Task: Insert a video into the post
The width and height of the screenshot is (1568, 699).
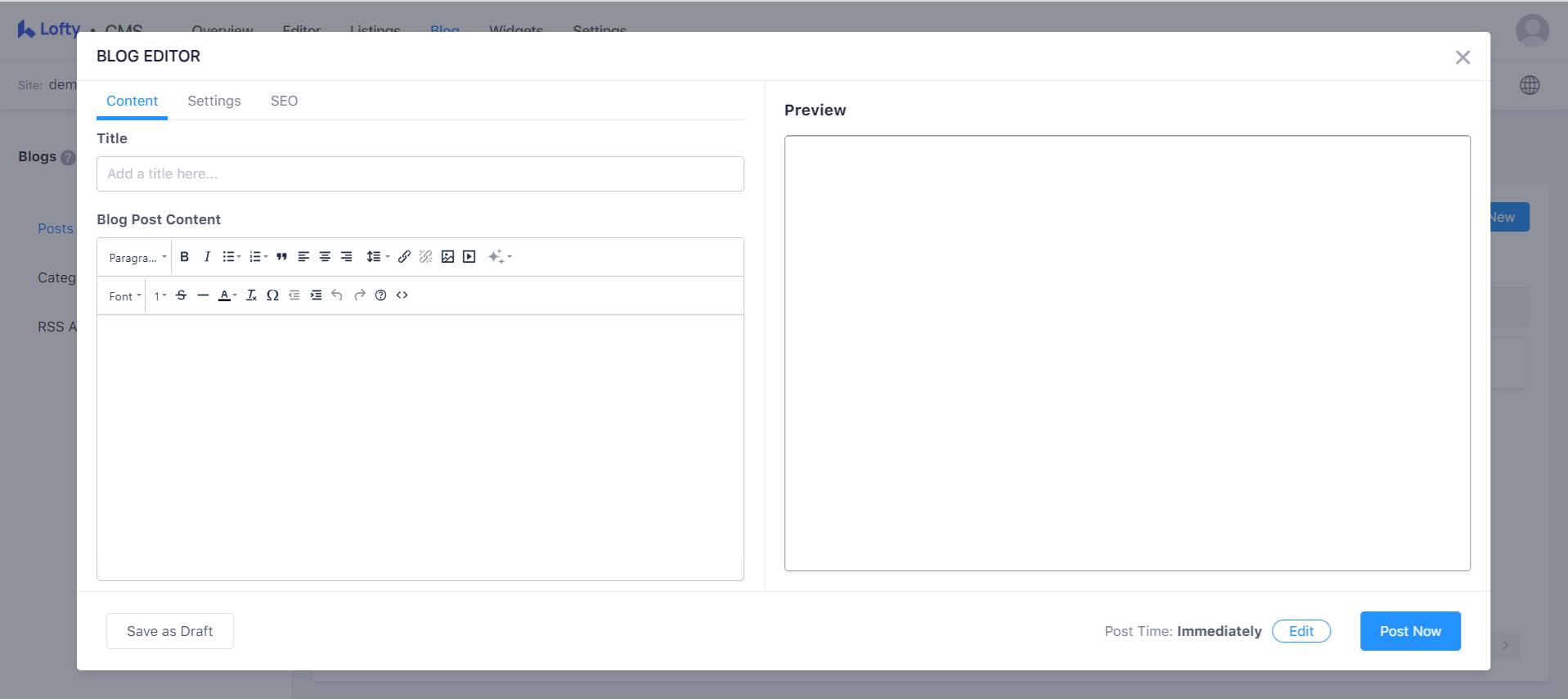Action: pos(469,257)
